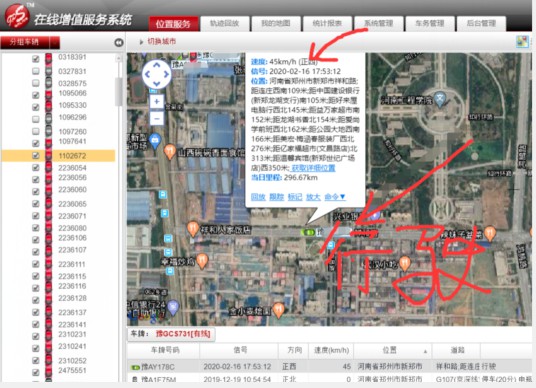Collapse the vehicle list side panel
The height and width of the screenshot is (388, 536).
point(119,42)
